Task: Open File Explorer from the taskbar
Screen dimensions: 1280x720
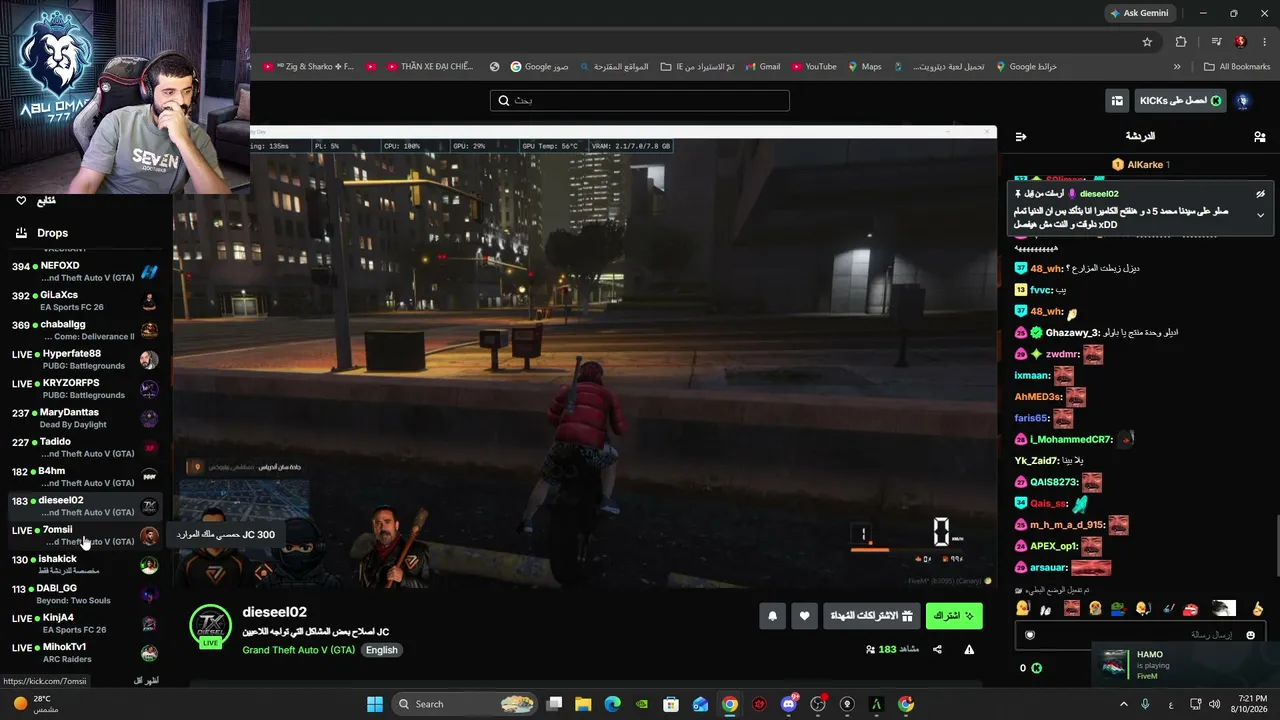Action: click(x=583, y=704)
